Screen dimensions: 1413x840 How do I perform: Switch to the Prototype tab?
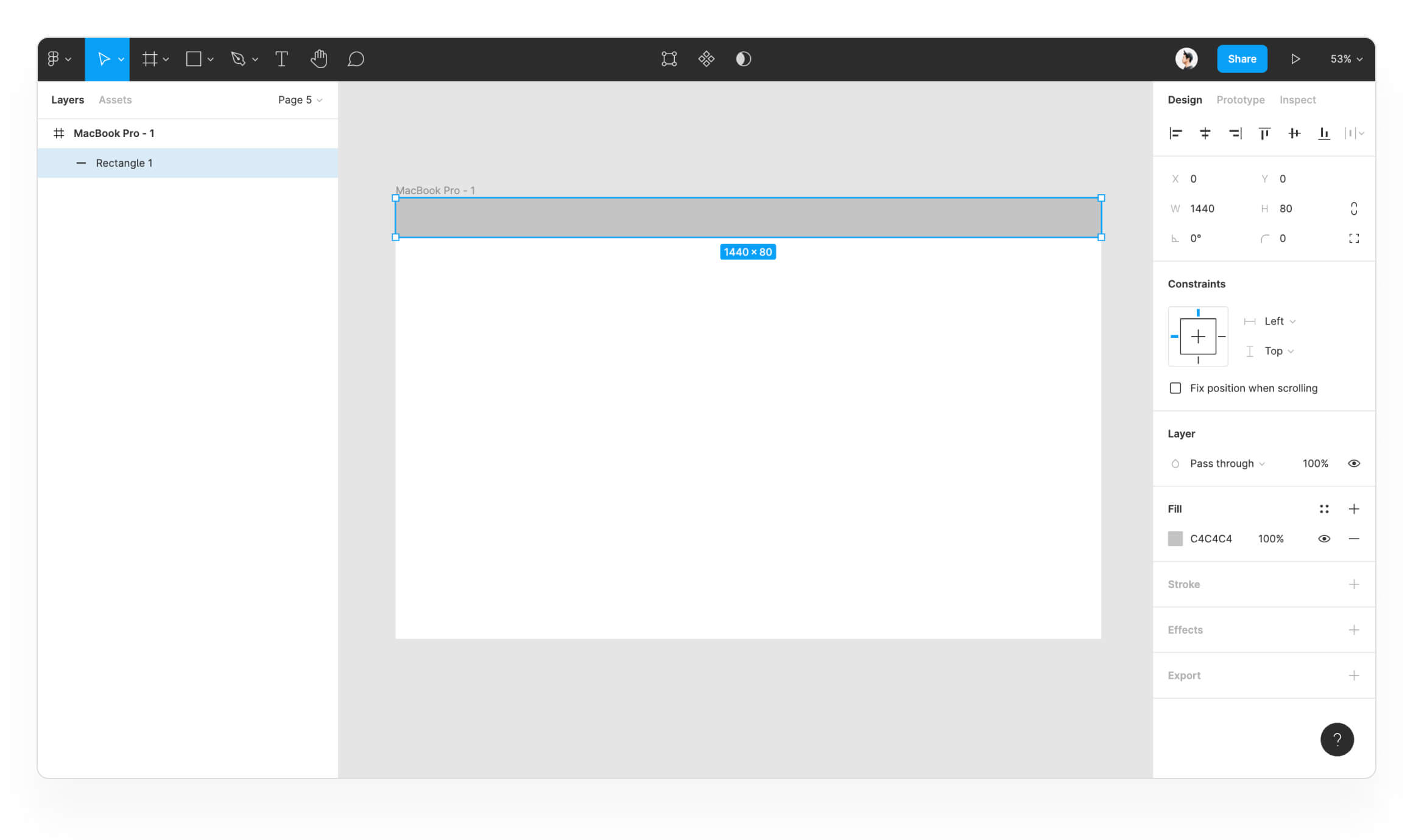(1240, 100)
